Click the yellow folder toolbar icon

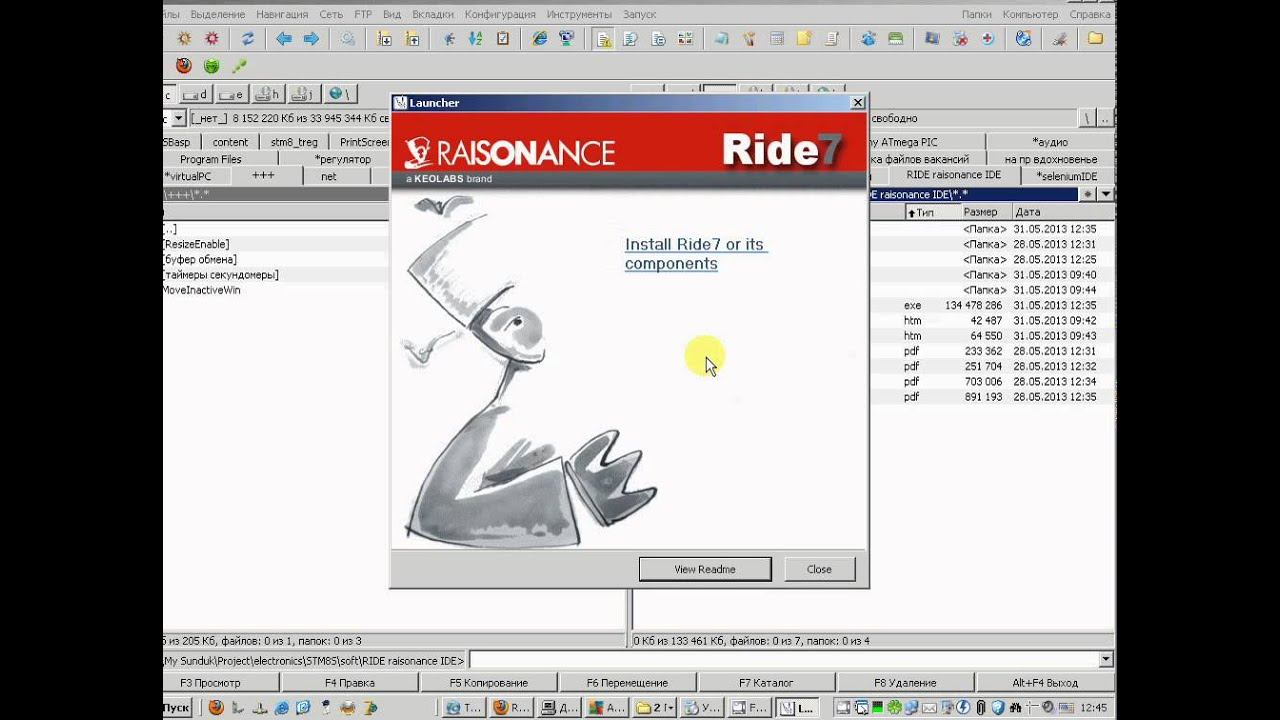[x=1095, y=39]
